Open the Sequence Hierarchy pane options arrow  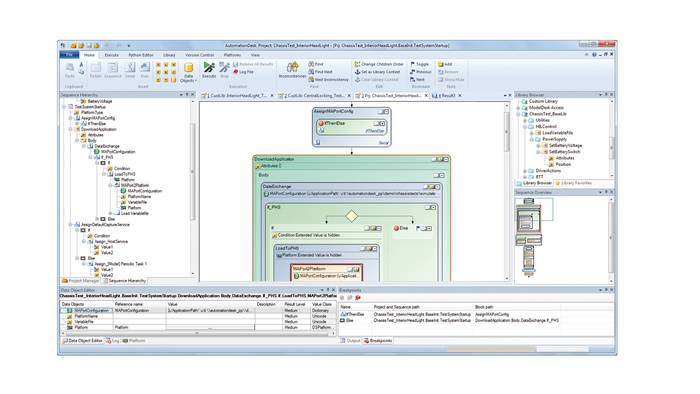pyautogui.click(x=181, y=95)
